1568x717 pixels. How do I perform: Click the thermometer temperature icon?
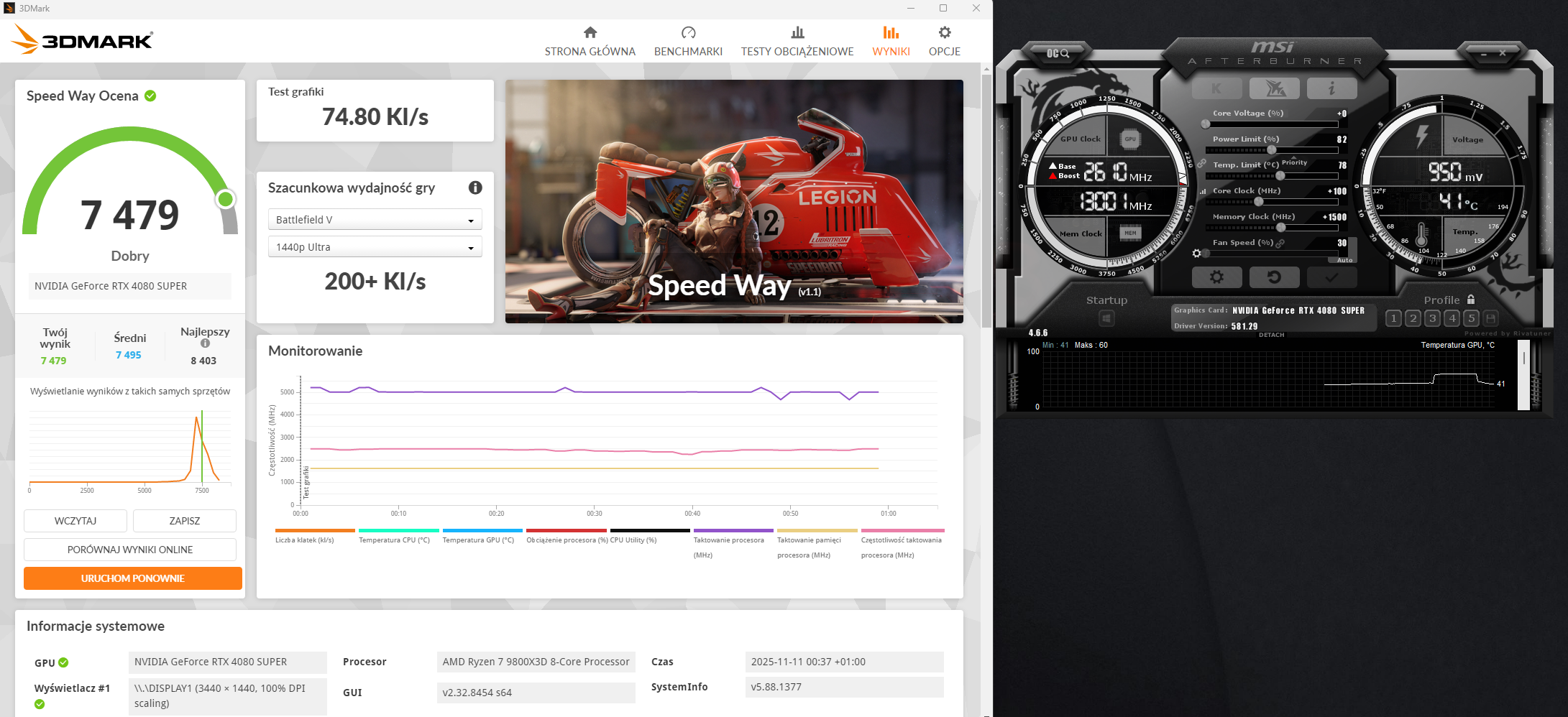pos(1421,234)
